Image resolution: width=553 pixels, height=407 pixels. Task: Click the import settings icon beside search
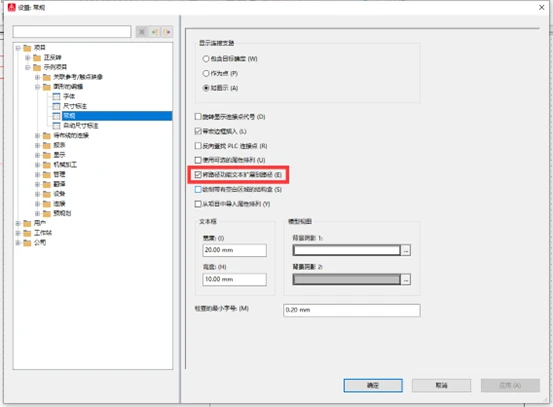[154, 32]
